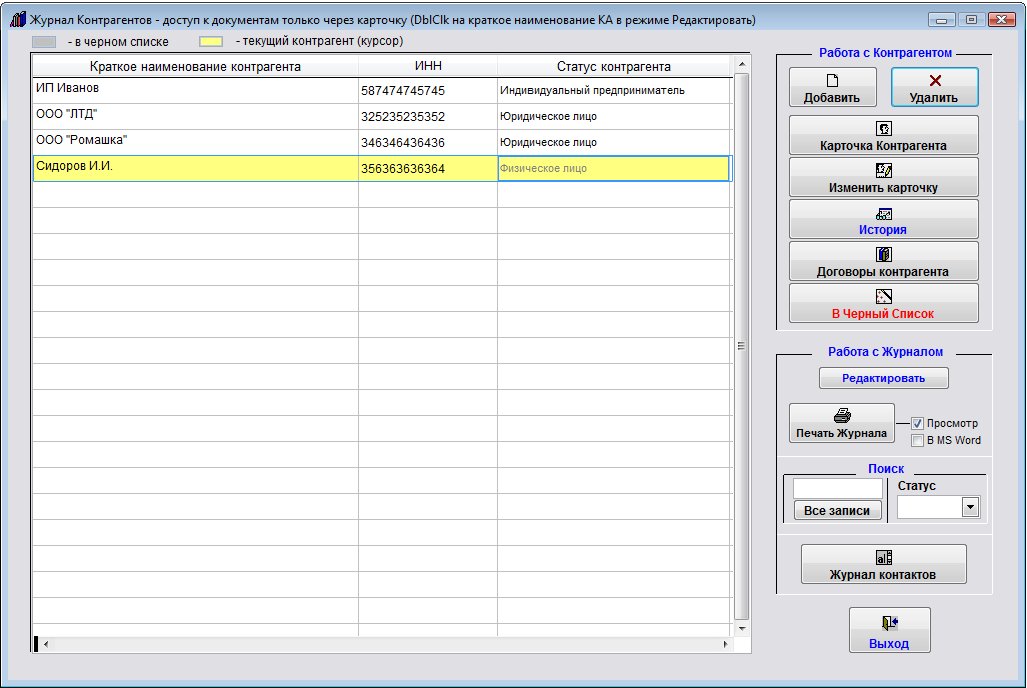Click the ИНН column header

[x=427, y=66]
